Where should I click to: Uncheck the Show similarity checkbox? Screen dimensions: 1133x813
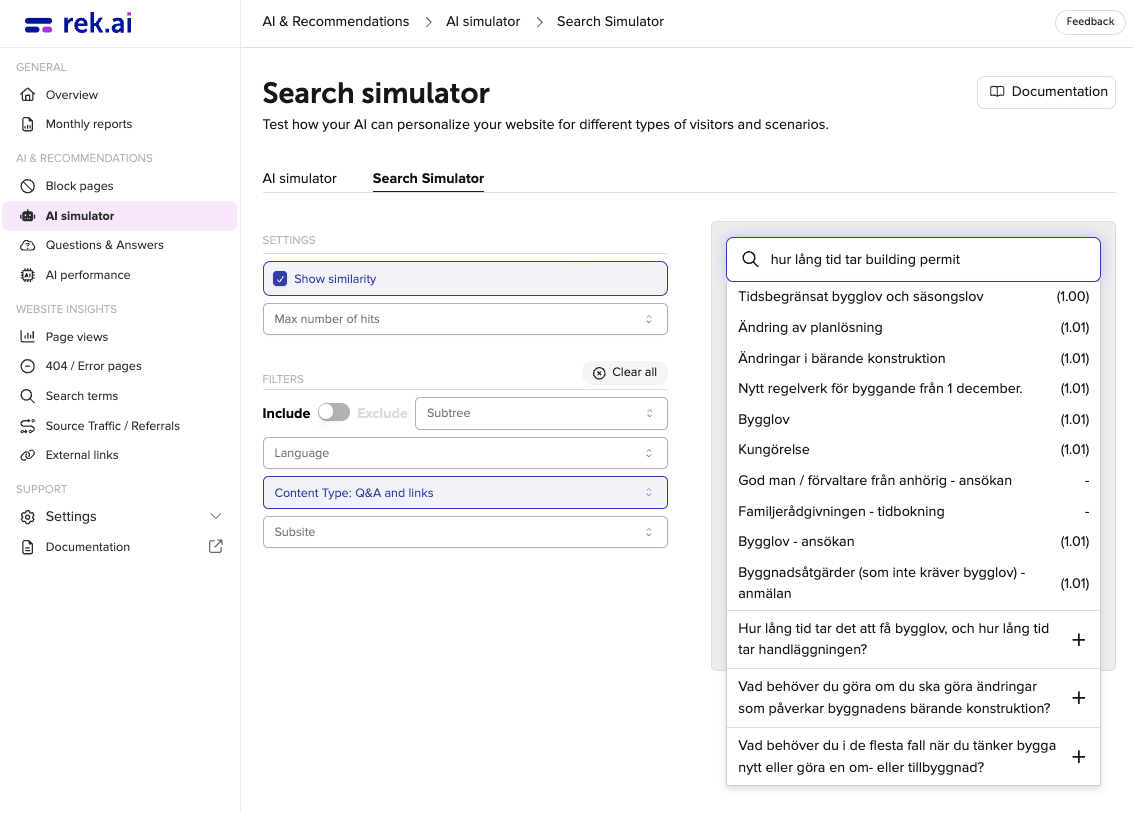[280, 279]
